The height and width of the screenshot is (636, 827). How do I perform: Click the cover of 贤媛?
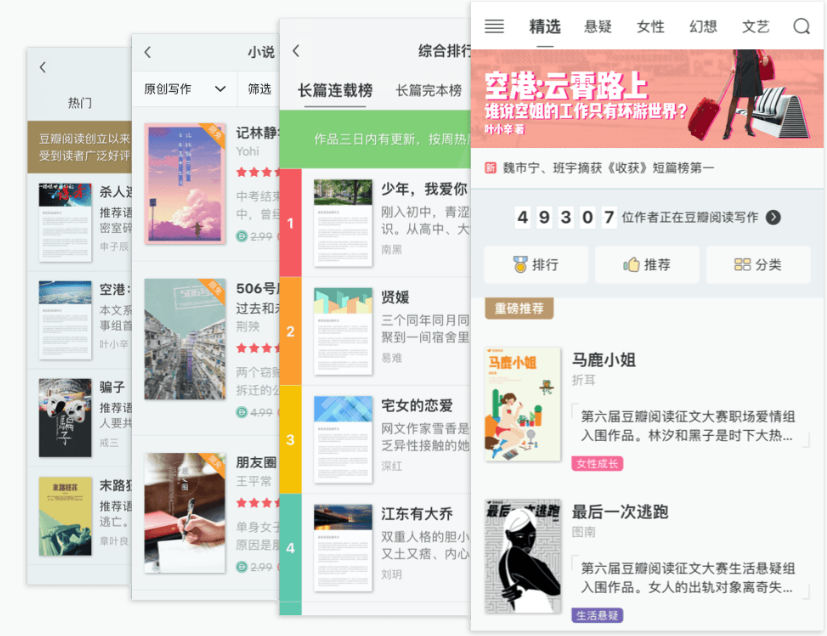(x=343, y=331)
